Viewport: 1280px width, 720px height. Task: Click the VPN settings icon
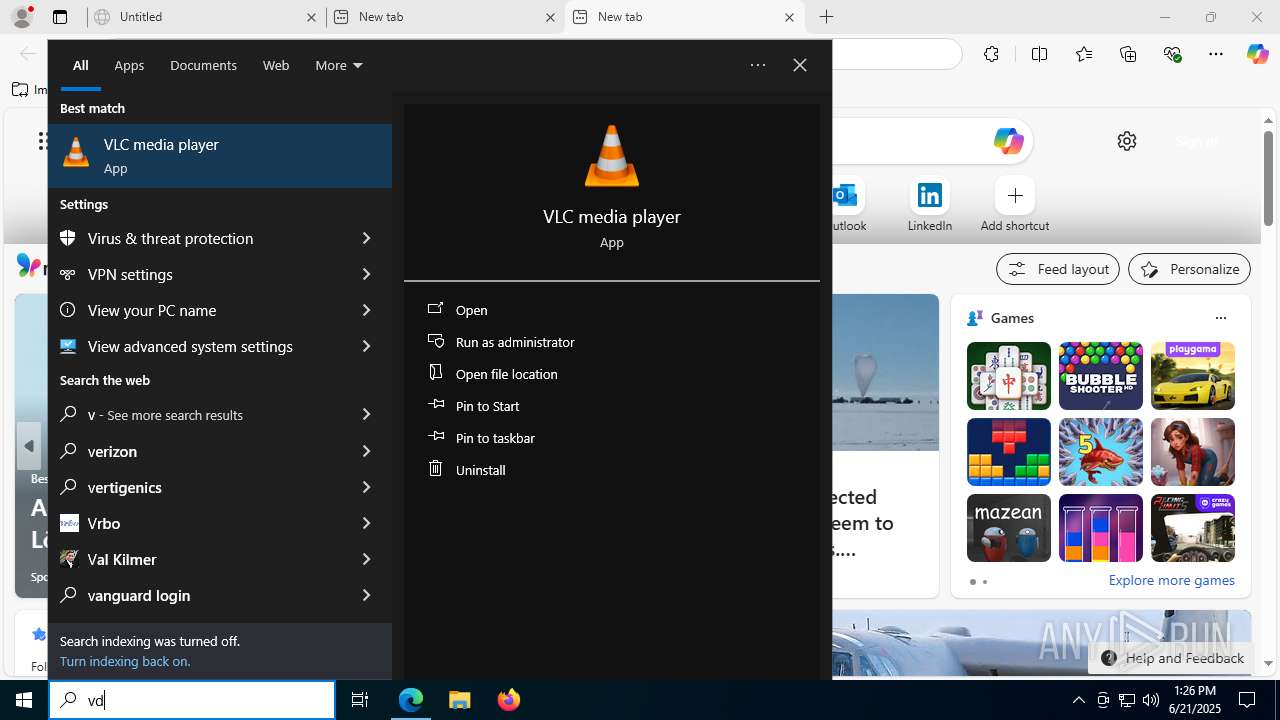click(x=68, y=274)
